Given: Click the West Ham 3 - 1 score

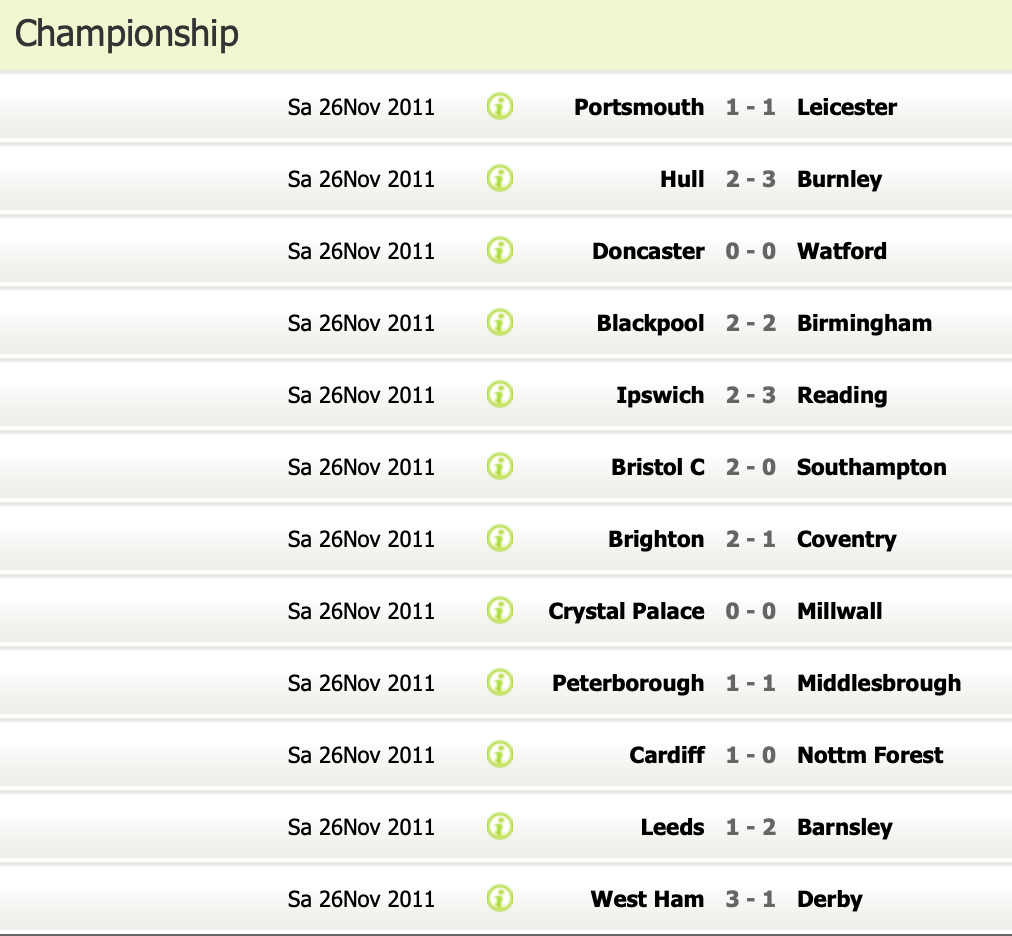Looking at the screenshot, I should (x=750, y=899).
